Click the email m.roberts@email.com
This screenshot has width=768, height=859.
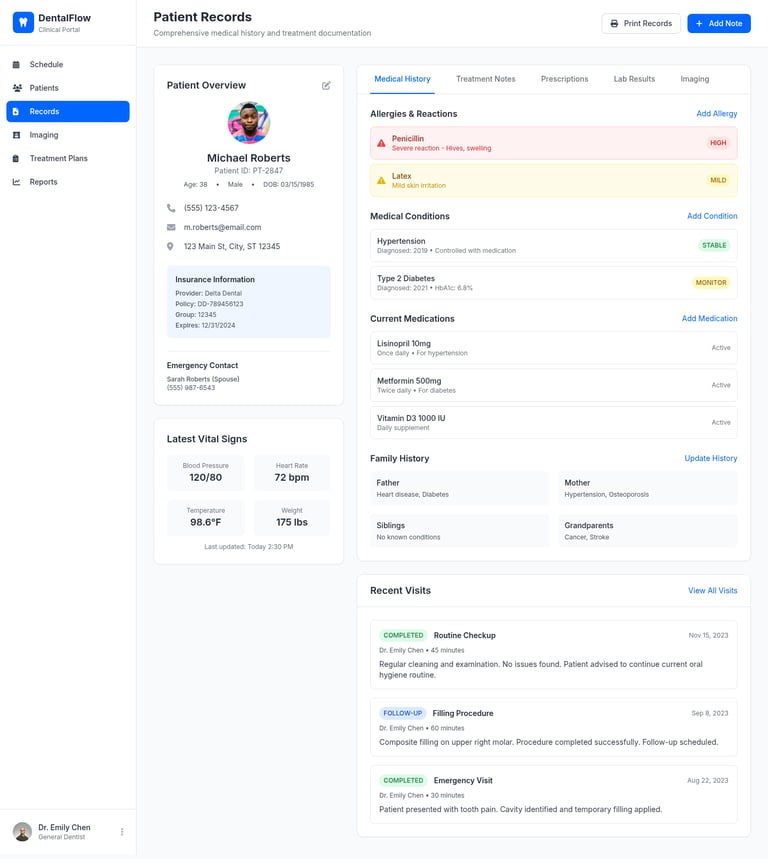(222, 227)
